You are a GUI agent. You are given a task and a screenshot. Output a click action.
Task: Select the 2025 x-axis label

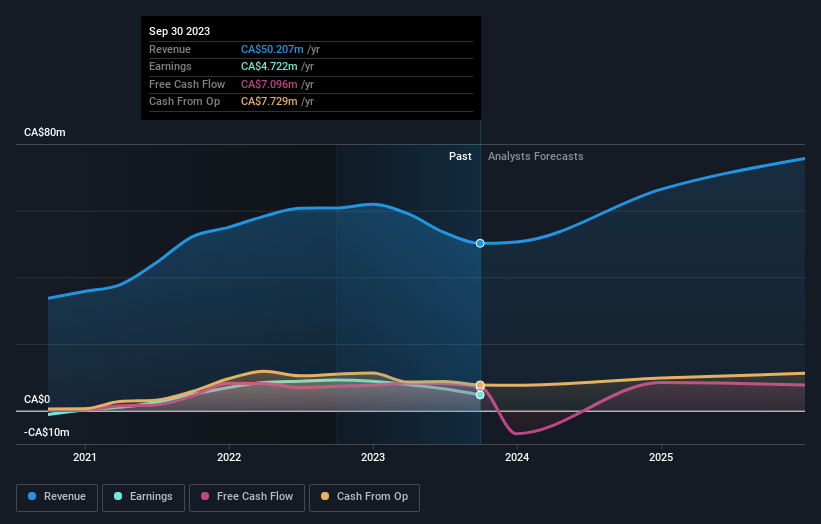pos(661,458)
